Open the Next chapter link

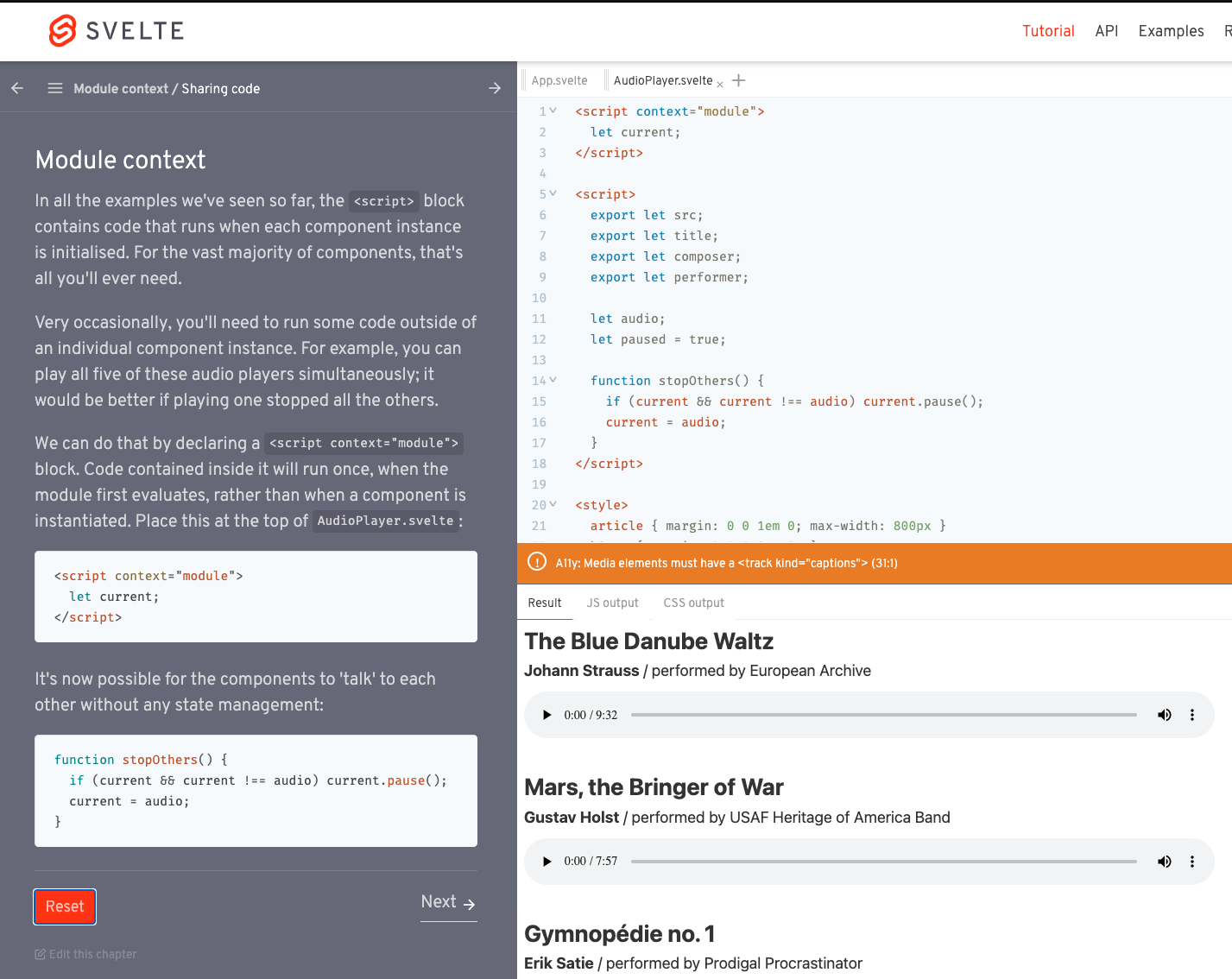coord(448,902)
